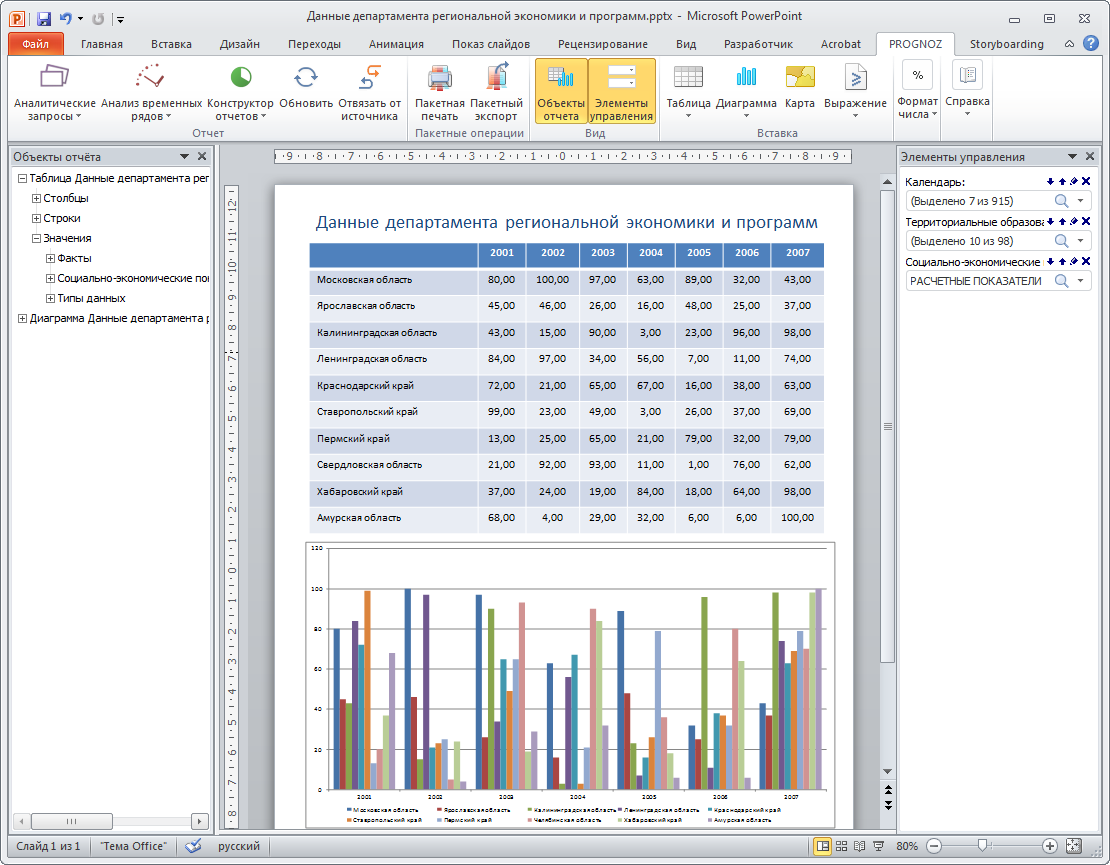
Task: Switch to Normal view in status bar
Action: tap(823, 846)
